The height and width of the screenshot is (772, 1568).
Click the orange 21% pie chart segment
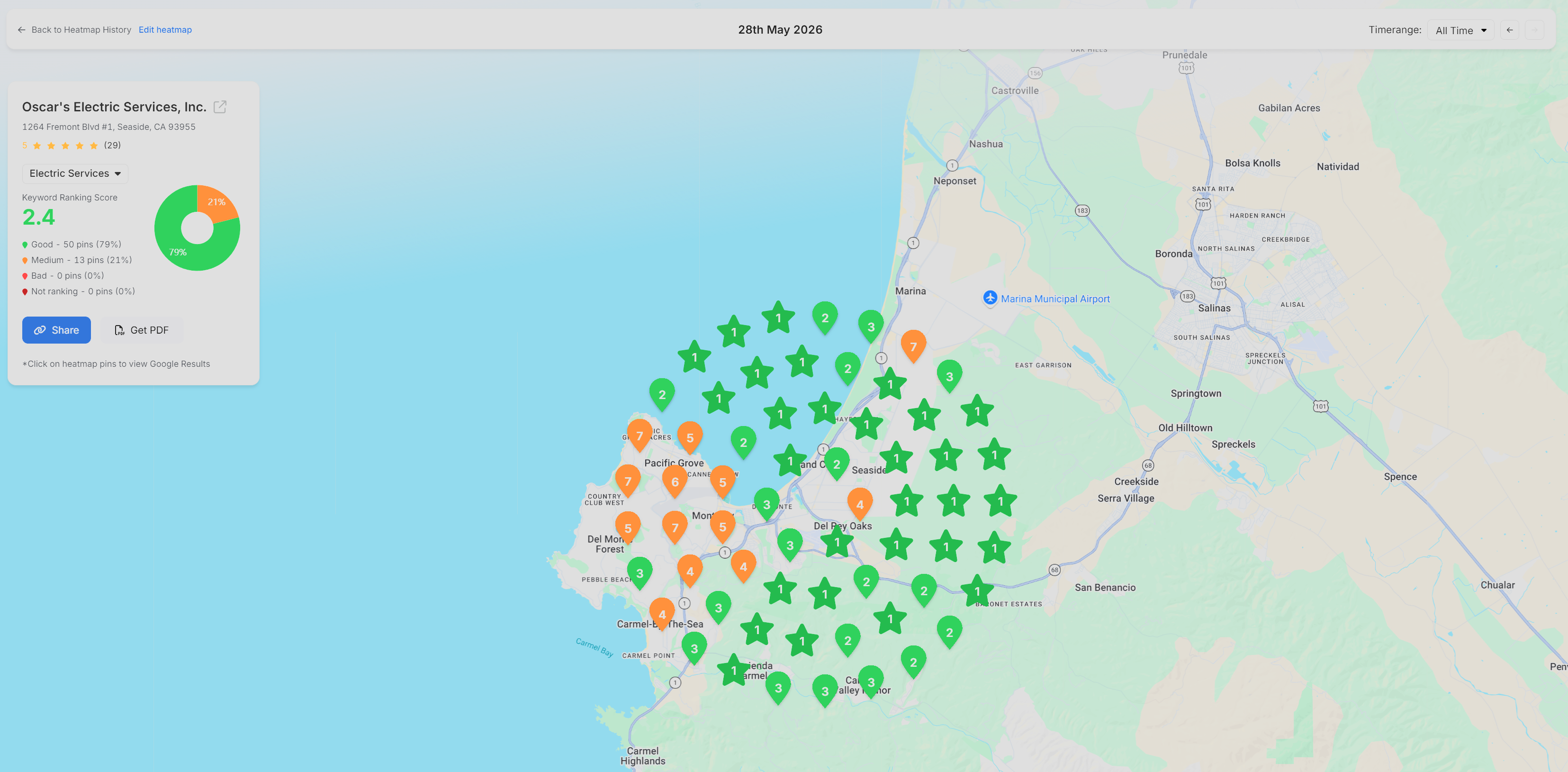coord(216,203)
